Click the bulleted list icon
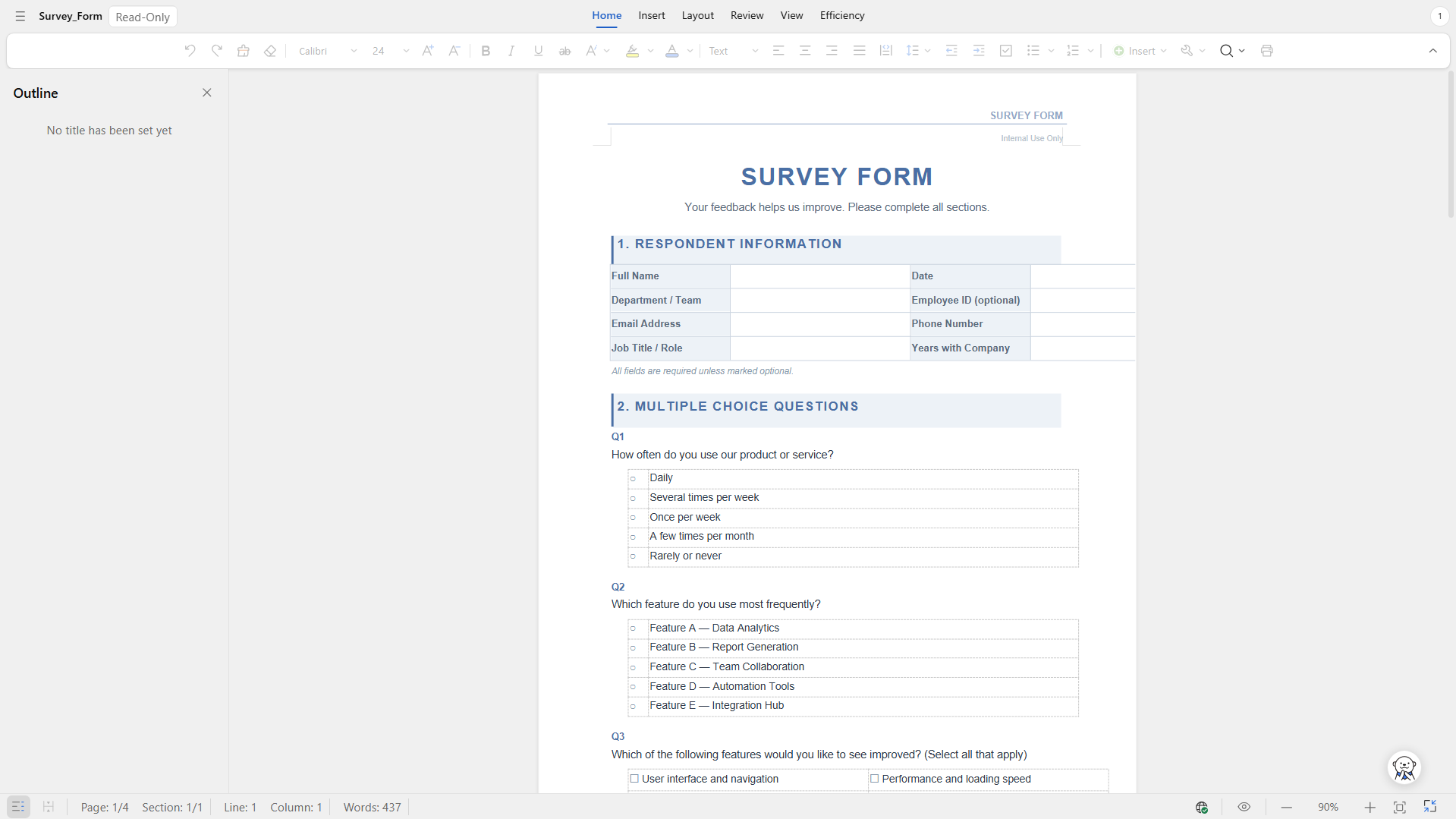 pos(1033,51)
